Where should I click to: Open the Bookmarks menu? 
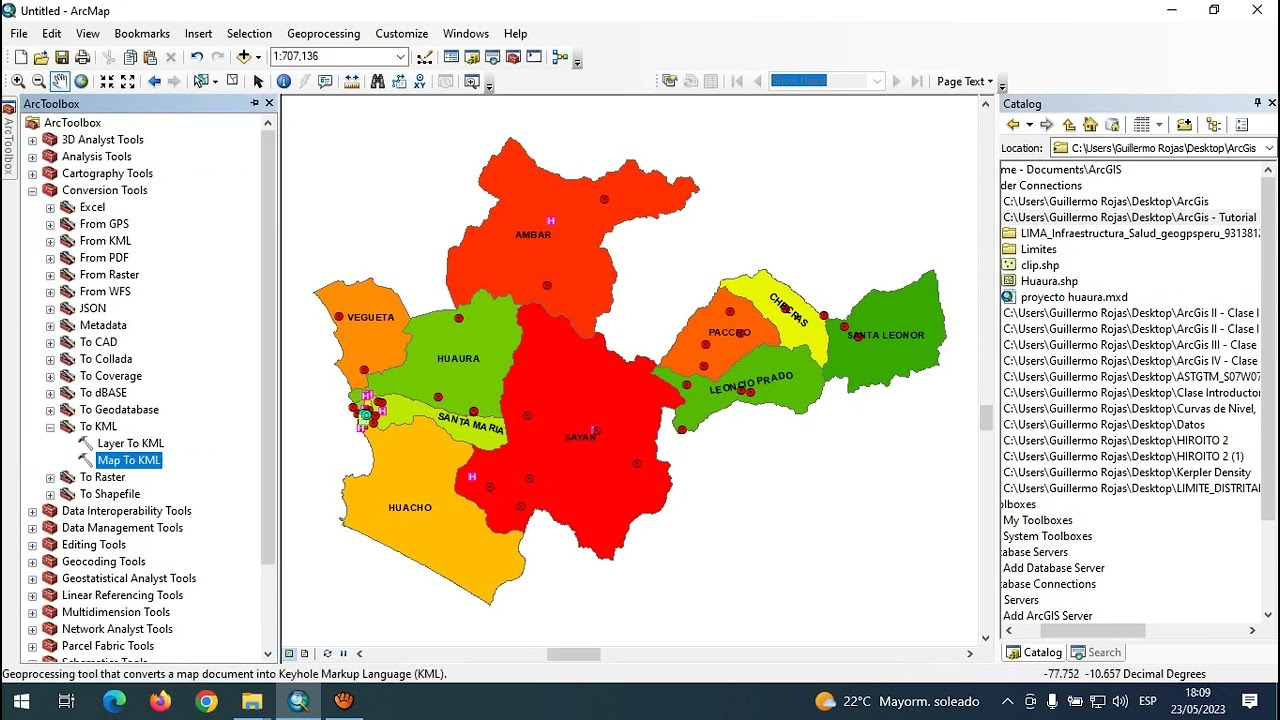pos(142,33)
